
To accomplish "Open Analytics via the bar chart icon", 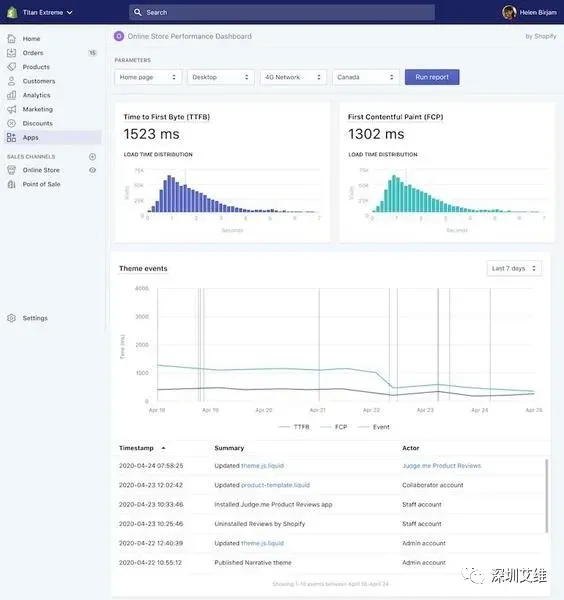I will tap(11, 95).
